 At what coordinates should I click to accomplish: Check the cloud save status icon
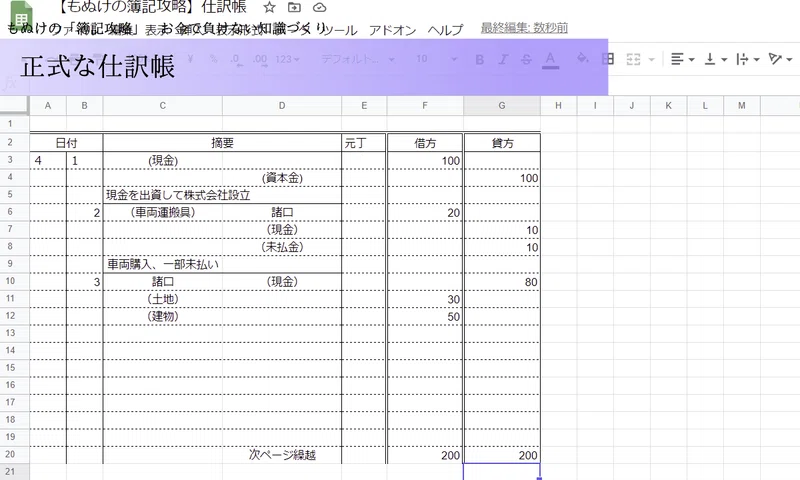[x=319, y=7]
